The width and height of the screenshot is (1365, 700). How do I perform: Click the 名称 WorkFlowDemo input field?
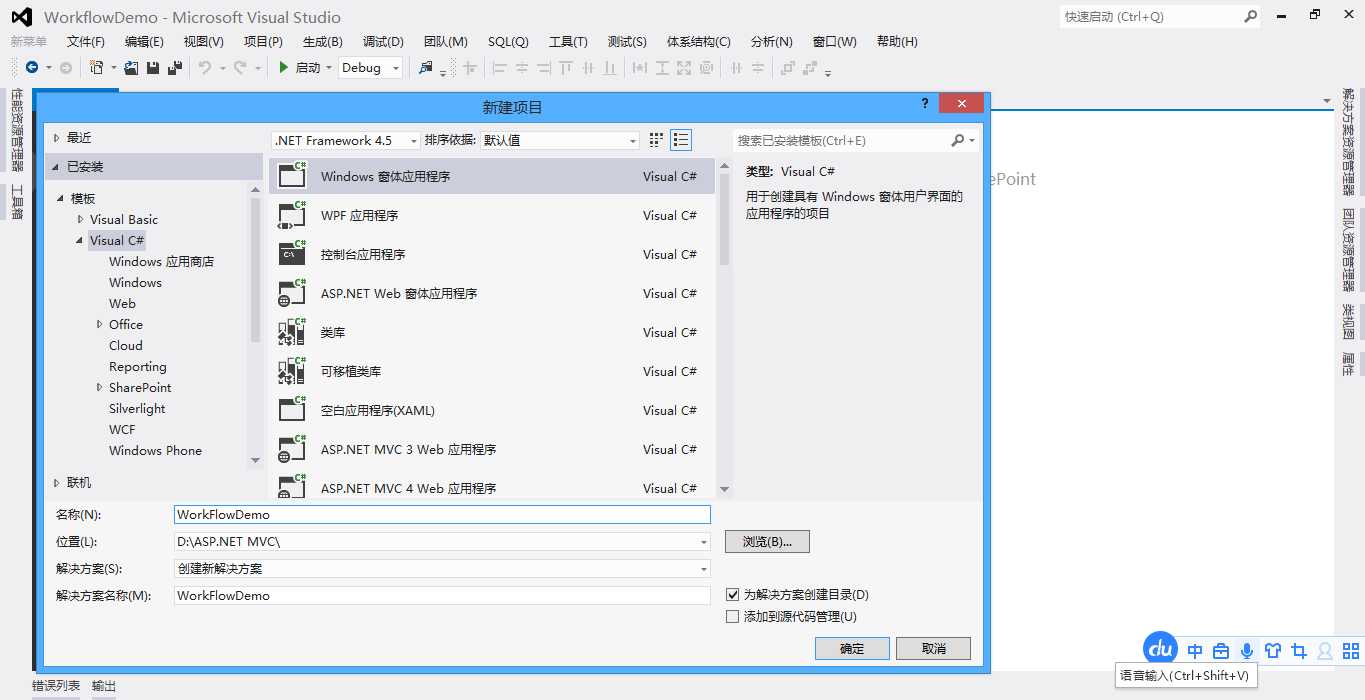click(442, 515)
